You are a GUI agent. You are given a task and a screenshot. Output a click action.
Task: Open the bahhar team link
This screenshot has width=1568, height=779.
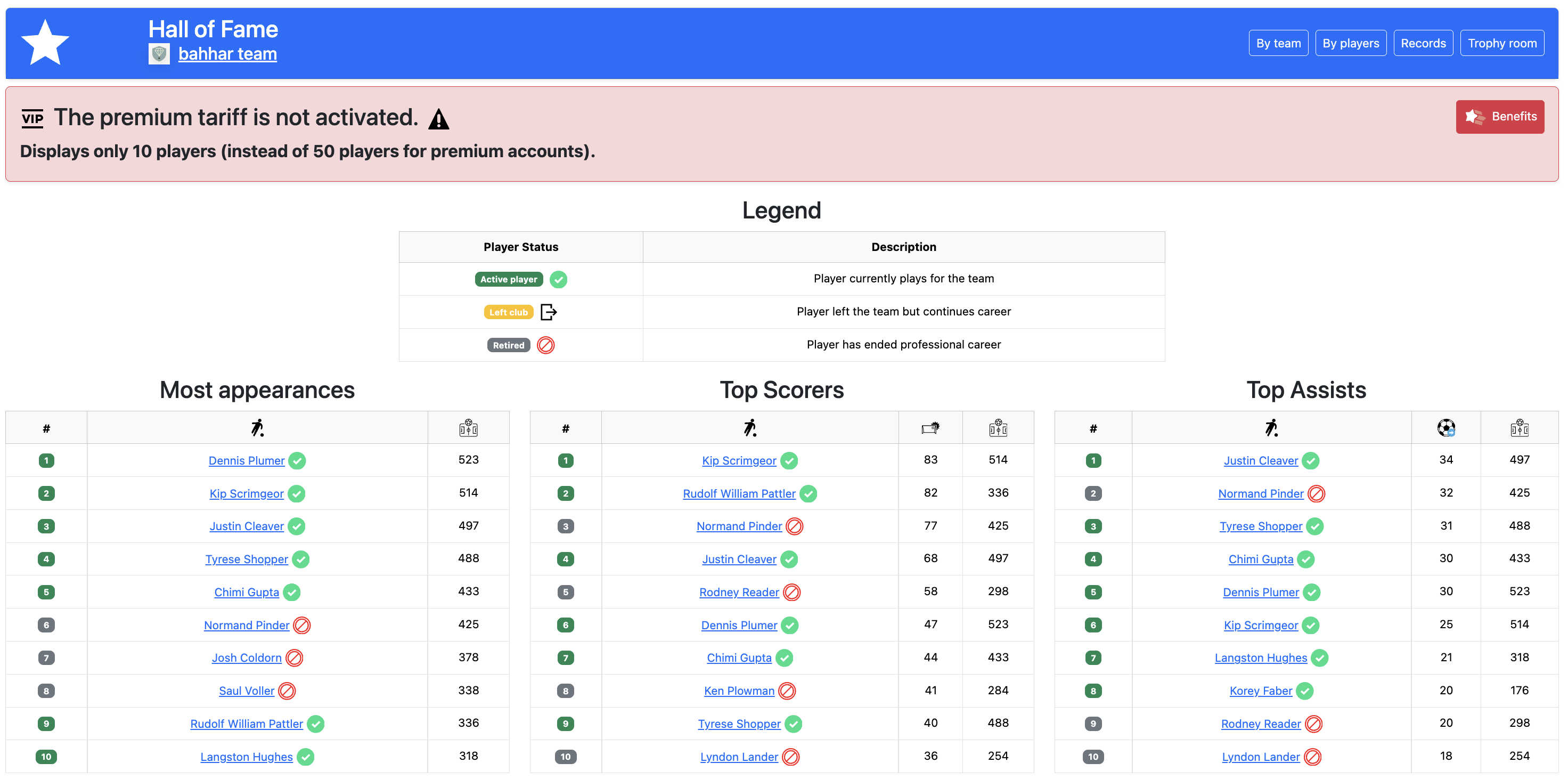227,54
